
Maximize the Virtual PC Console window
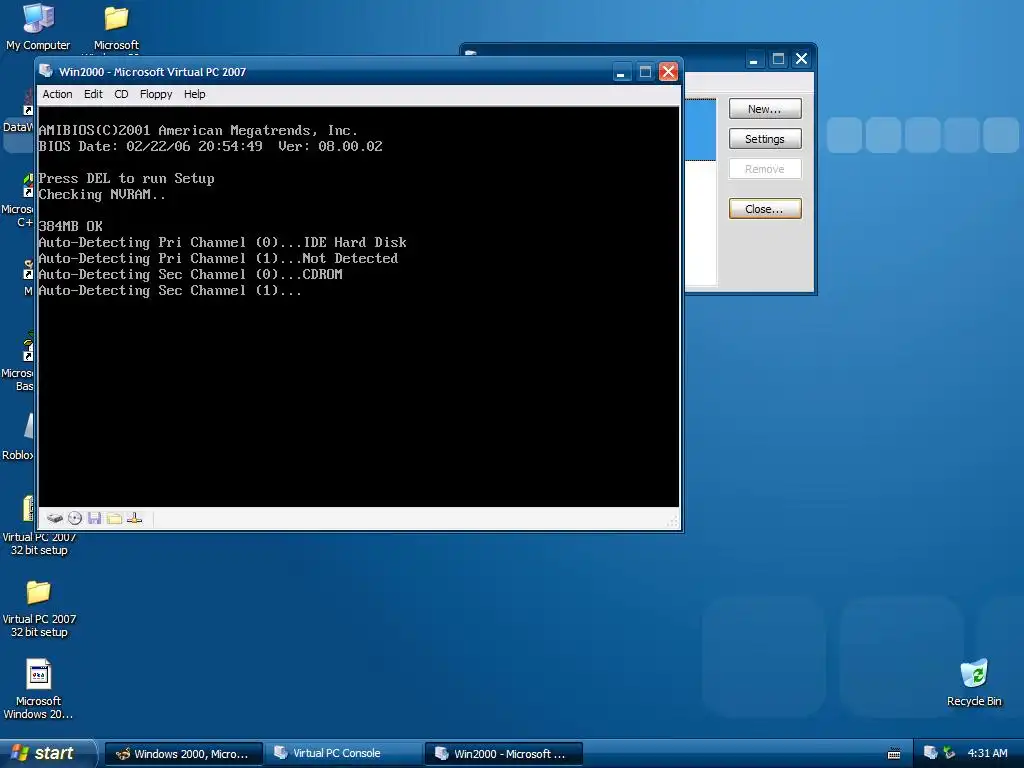tap(778, 59)
